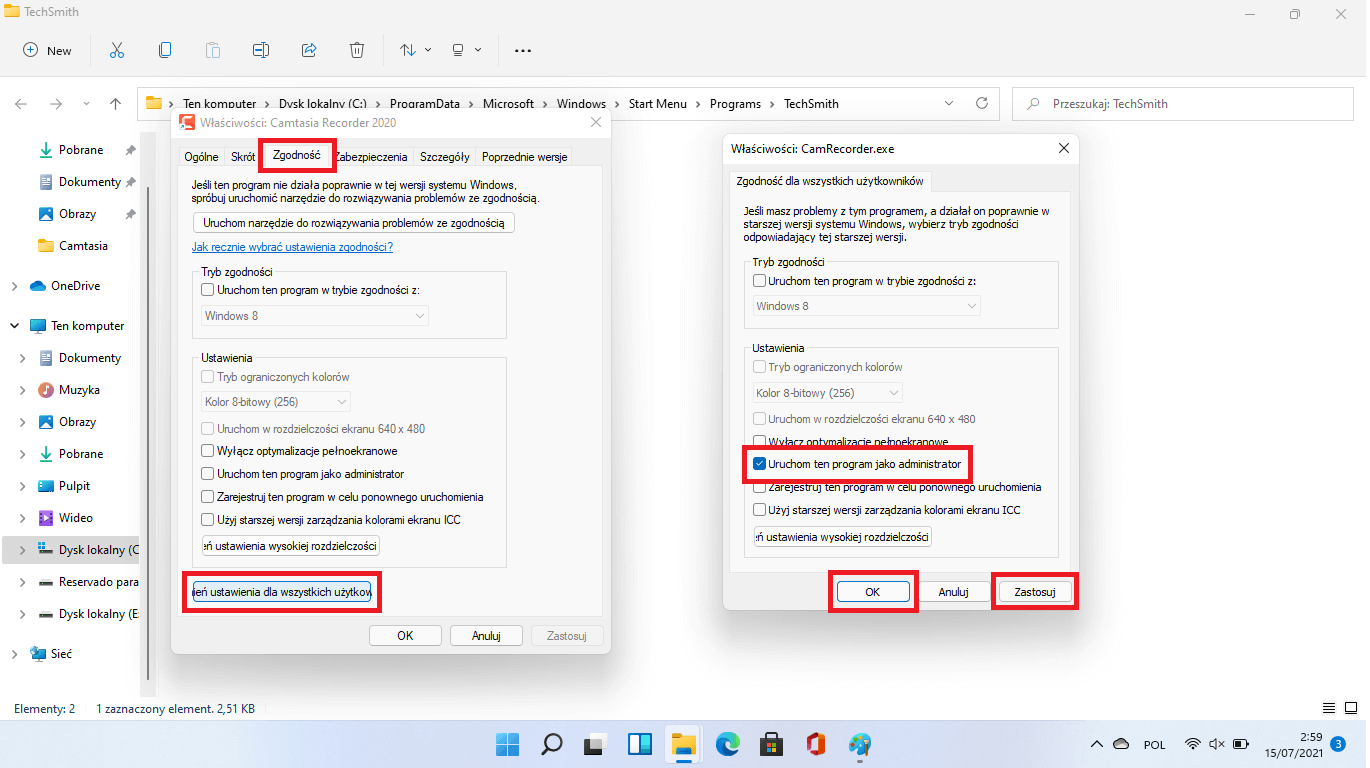The height and width of the screenshot is (768, 1370).
Task: Expand Muzyka under Ten komputer
Action: tap(23, 390)
